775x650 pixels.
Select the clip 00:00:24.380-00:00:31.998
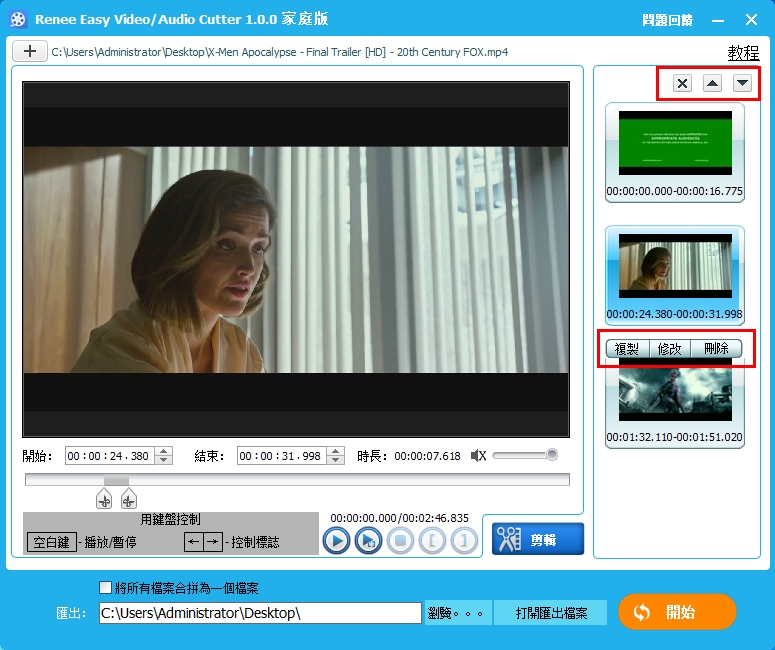tap(675, 275)
